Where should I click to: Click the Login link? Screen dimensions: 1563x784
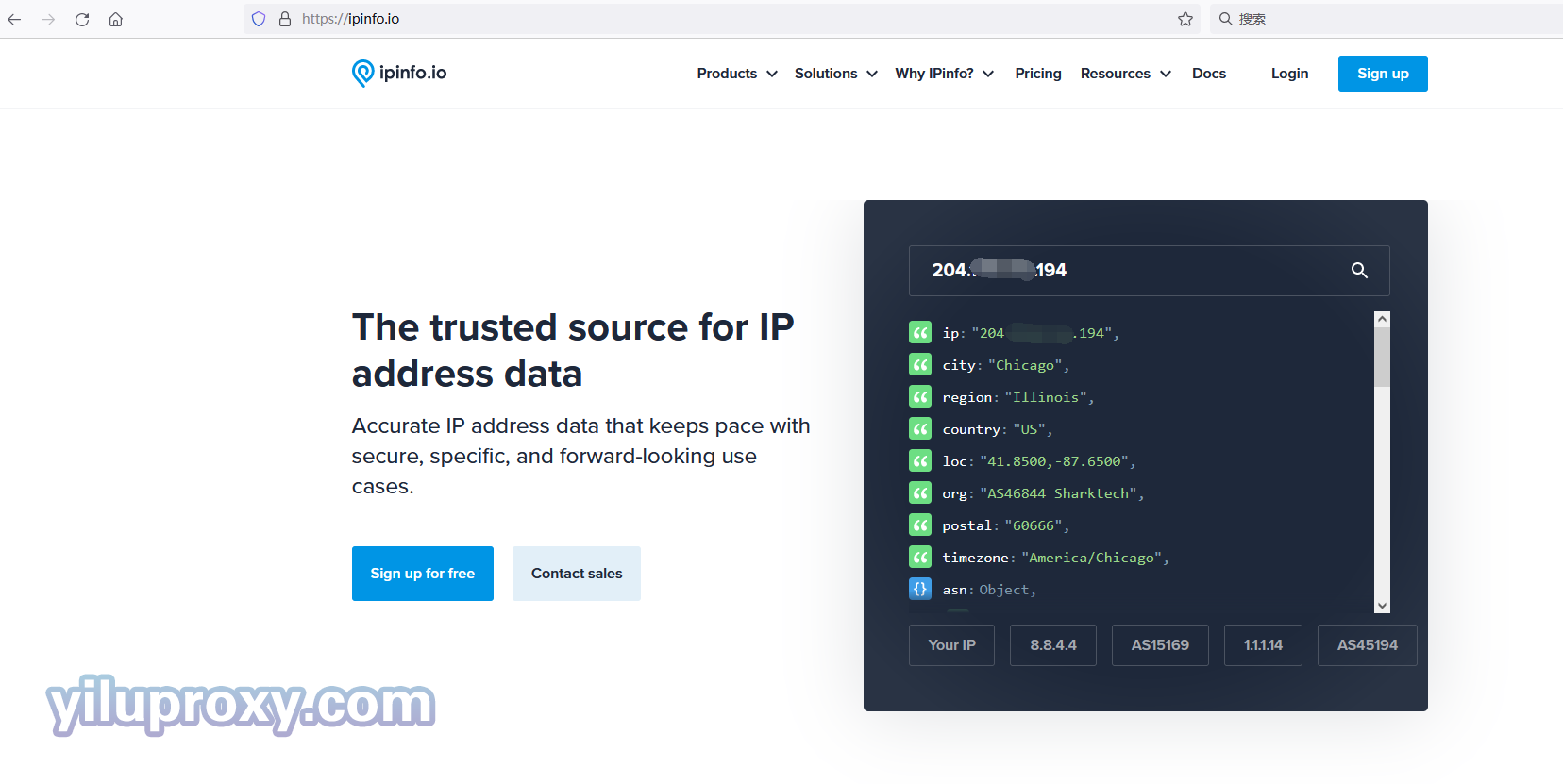coord(1289,74)
